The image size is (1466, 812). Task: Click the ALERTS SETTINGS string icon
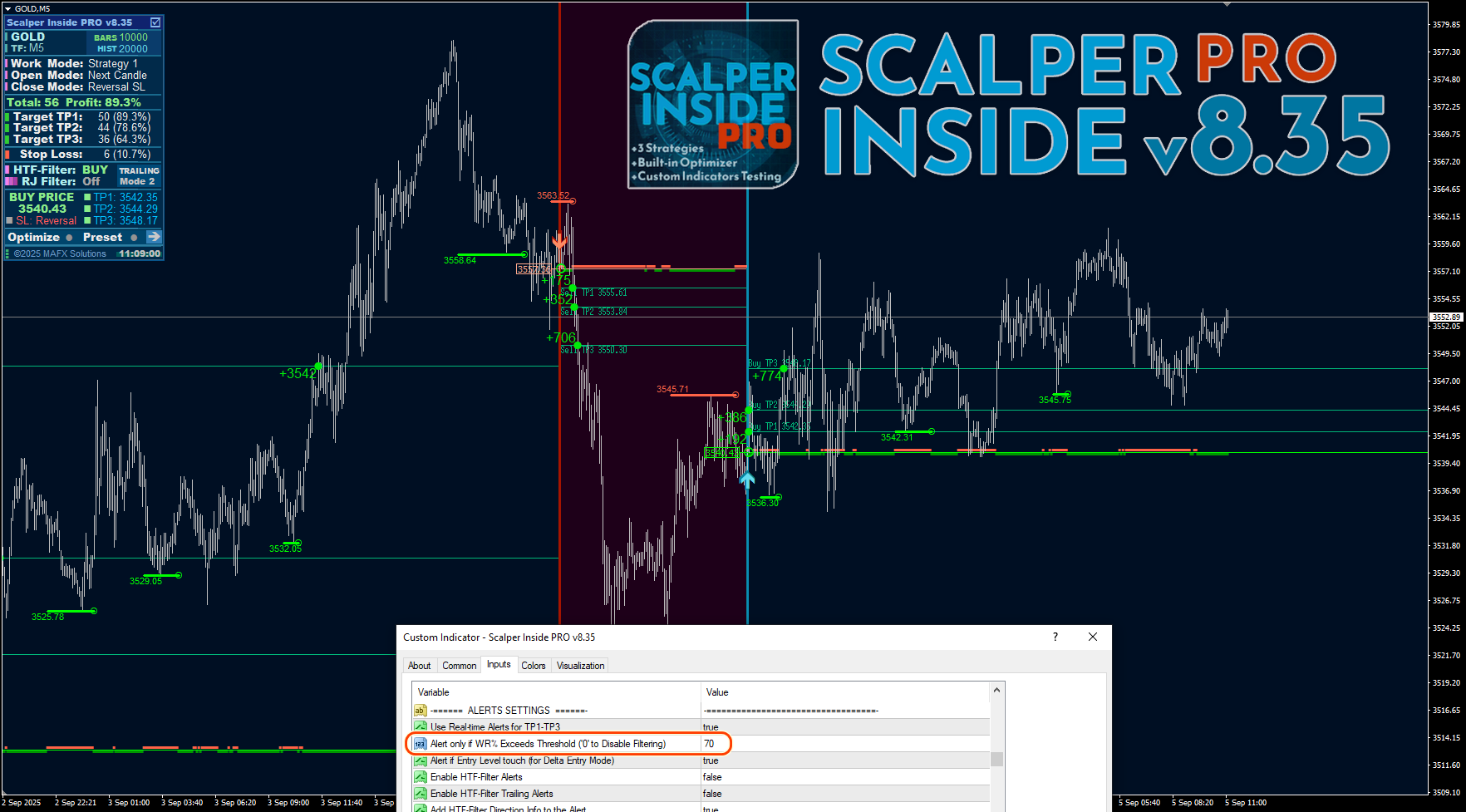click(x=421, y=711)
